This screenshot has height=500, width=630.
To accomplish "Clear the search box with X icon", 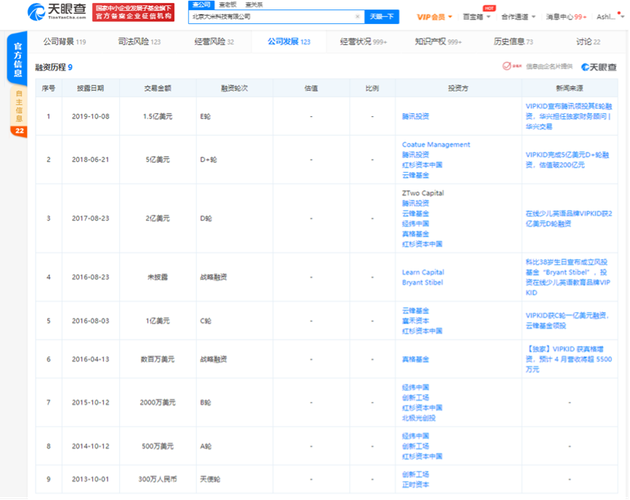I will 357,17.
